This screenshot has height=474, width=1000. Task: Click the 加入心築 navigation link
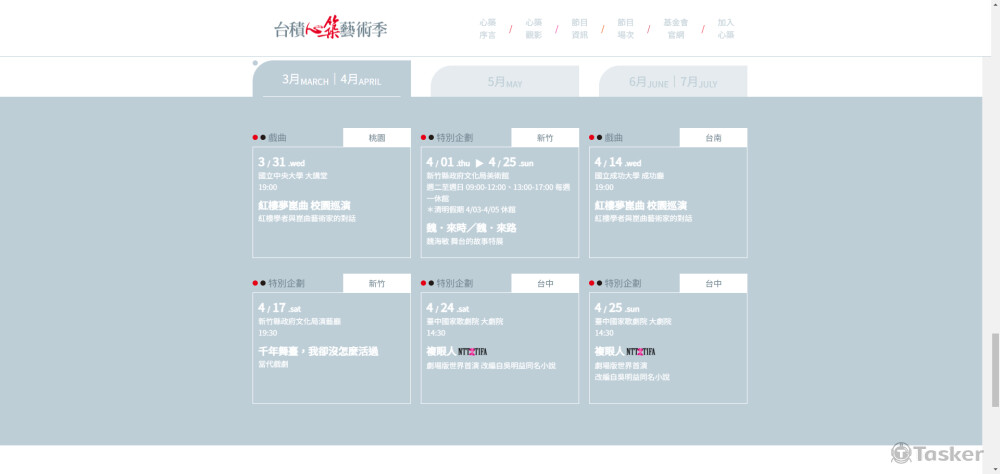(x=725, y=28)
